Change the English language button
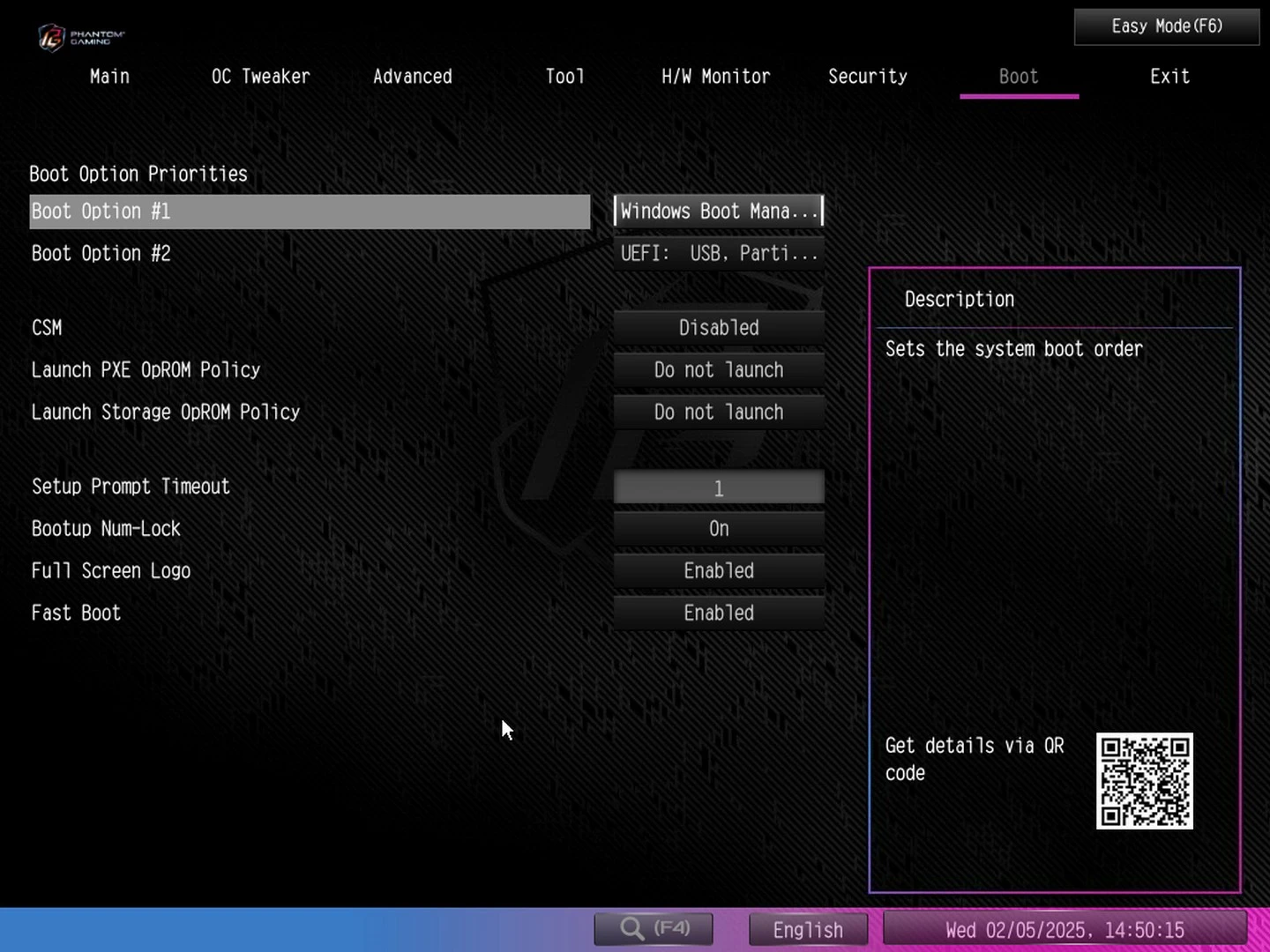 (808, 930)
